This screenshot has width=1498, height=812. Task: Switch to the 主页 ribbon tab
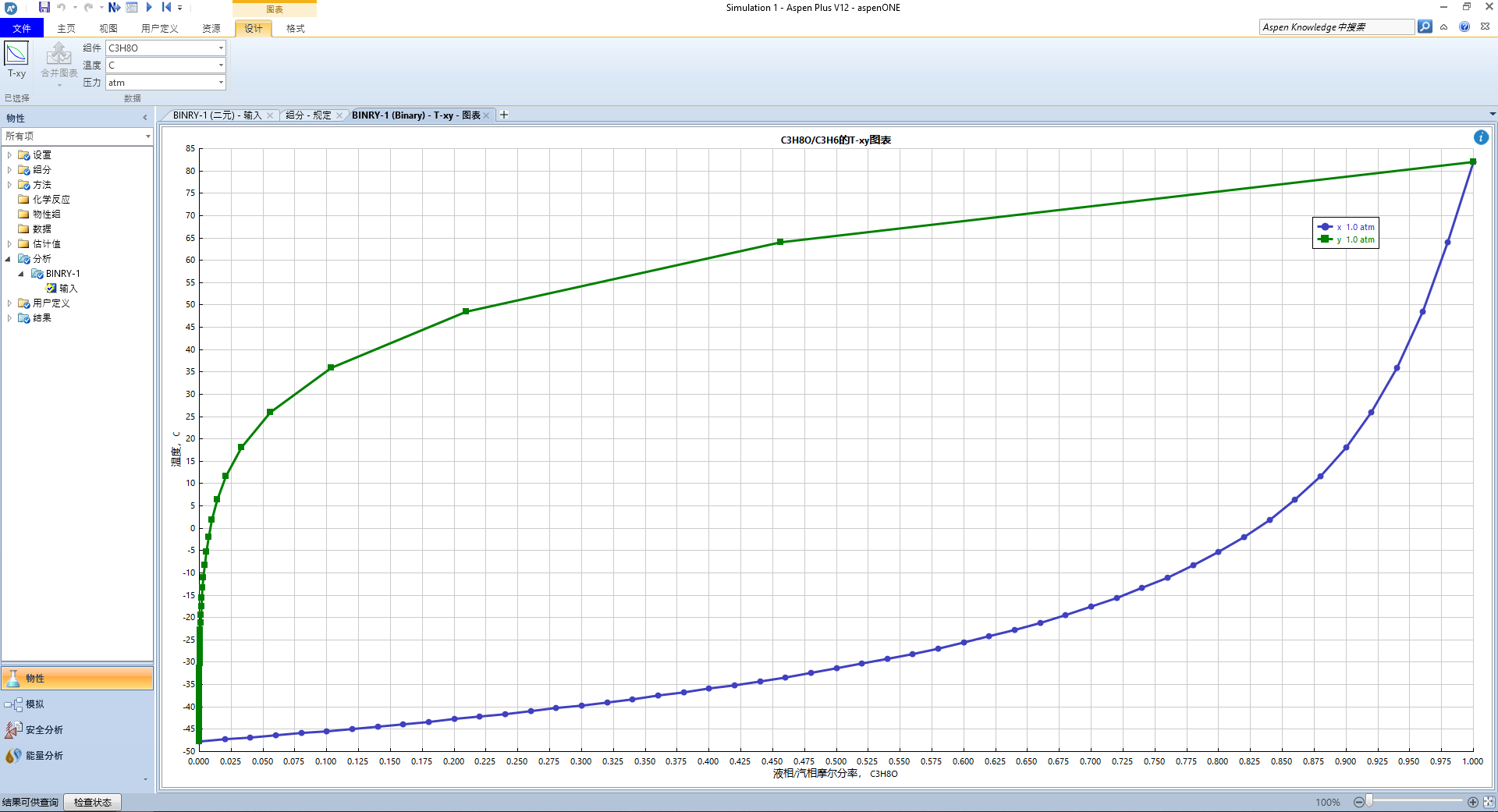click(66, 28)
